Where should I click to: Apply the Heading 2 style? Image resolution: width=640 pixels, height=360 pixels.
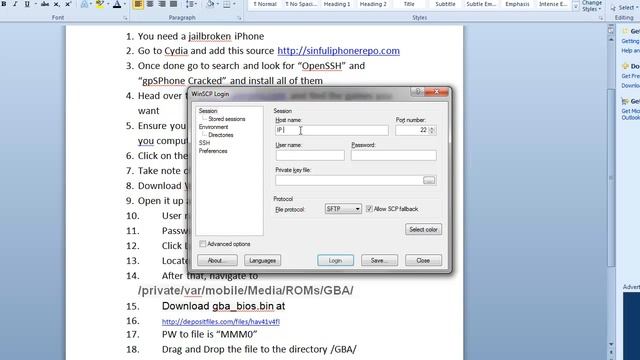point(373,4)
